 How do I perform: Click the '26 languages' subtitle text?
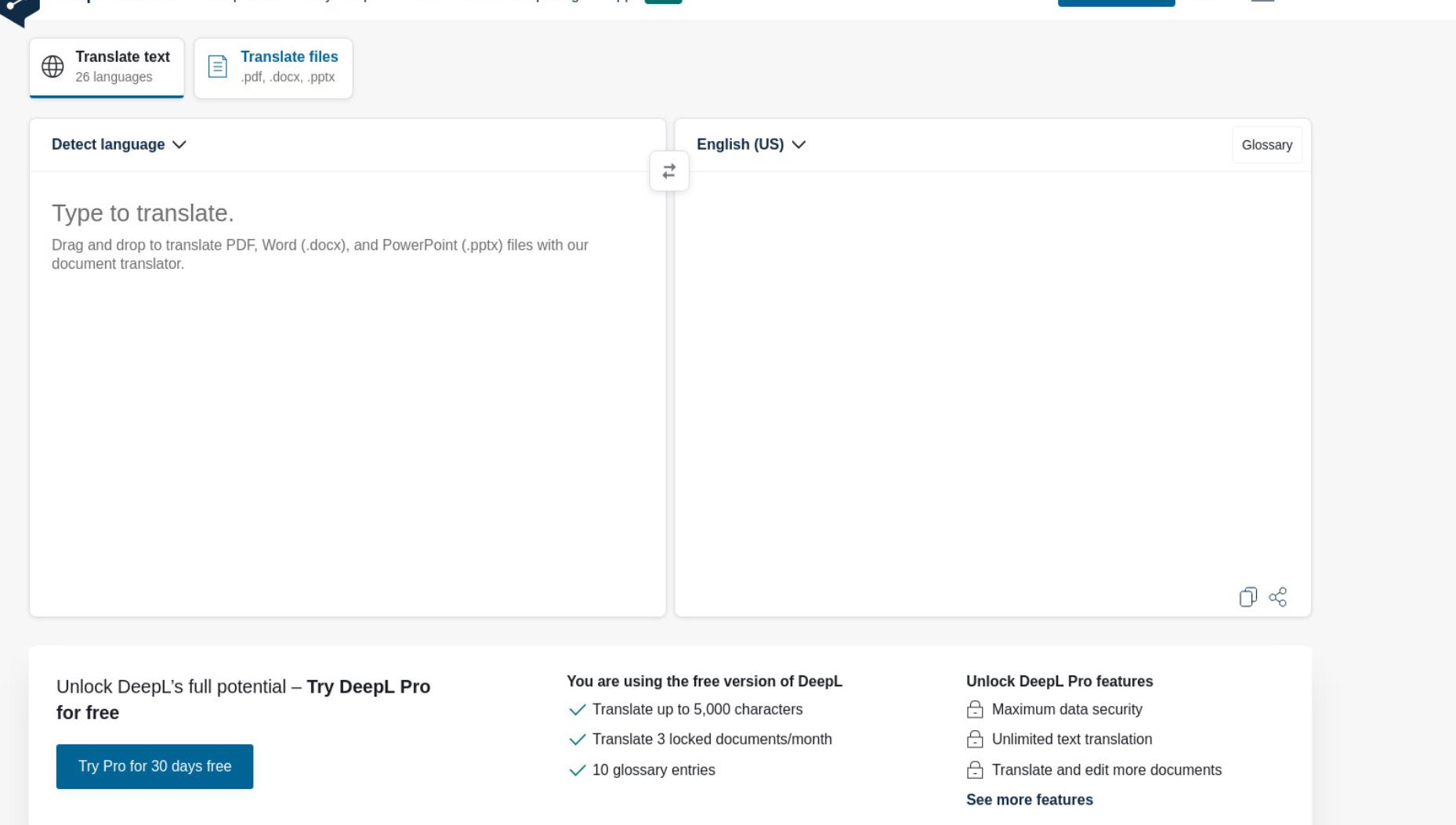click(x=114, y=77)
